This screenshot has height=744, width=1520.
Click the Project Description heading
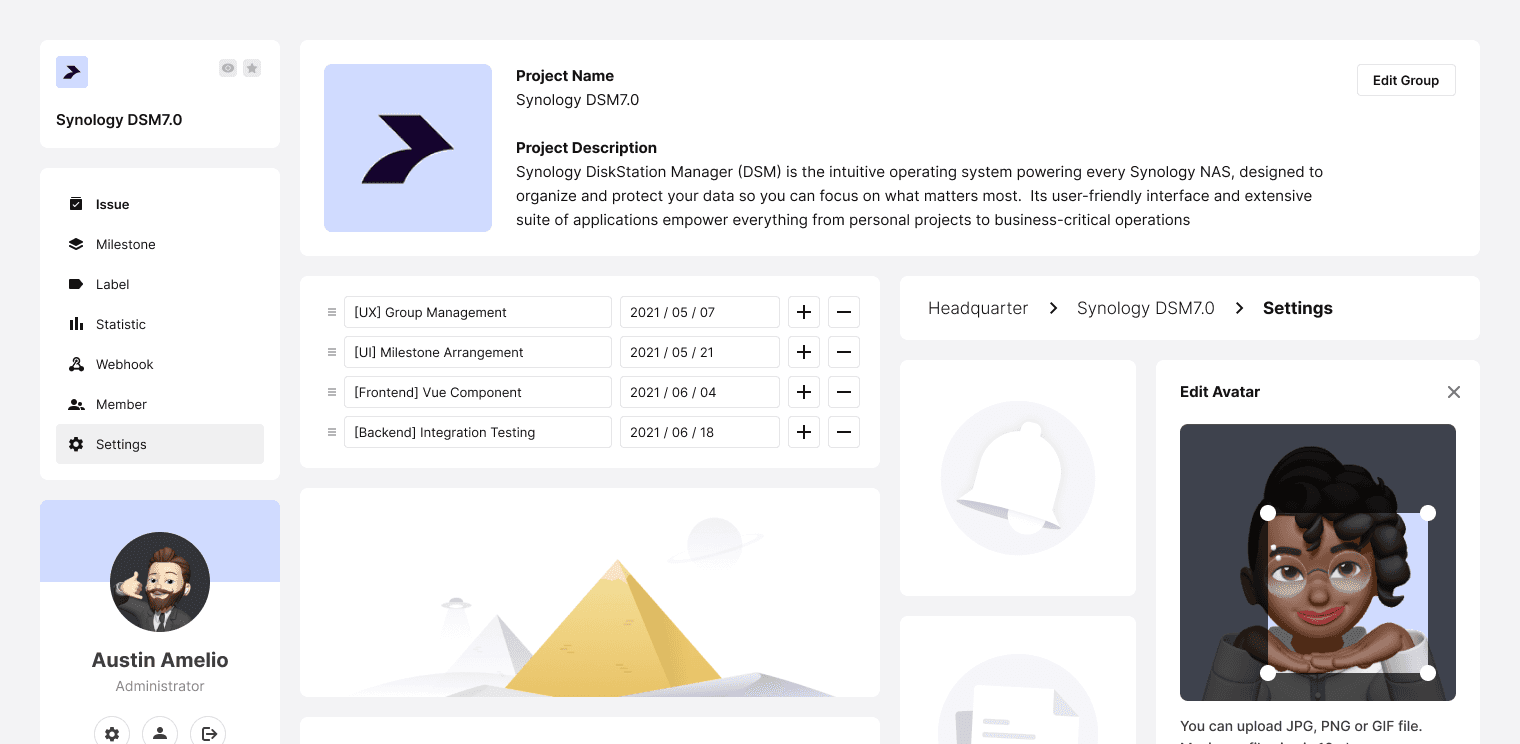(586, 148)
